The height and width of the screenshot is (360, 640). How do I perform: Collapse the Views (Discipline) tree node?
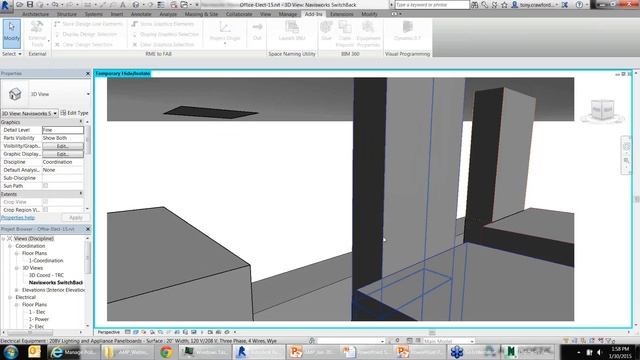[3, 238]
